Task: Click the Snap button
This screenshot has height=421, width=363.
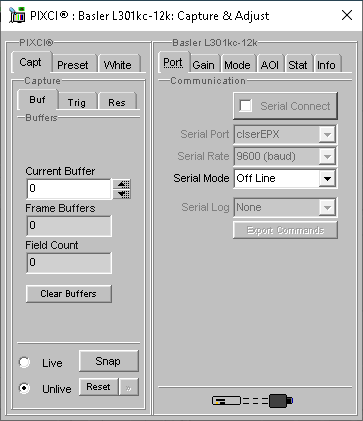Action: (109, 361)
